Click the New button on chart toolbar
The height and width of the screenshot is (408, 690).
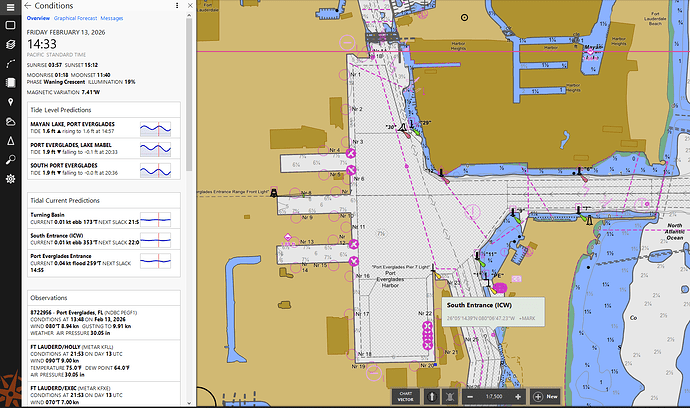click(546, 395)
